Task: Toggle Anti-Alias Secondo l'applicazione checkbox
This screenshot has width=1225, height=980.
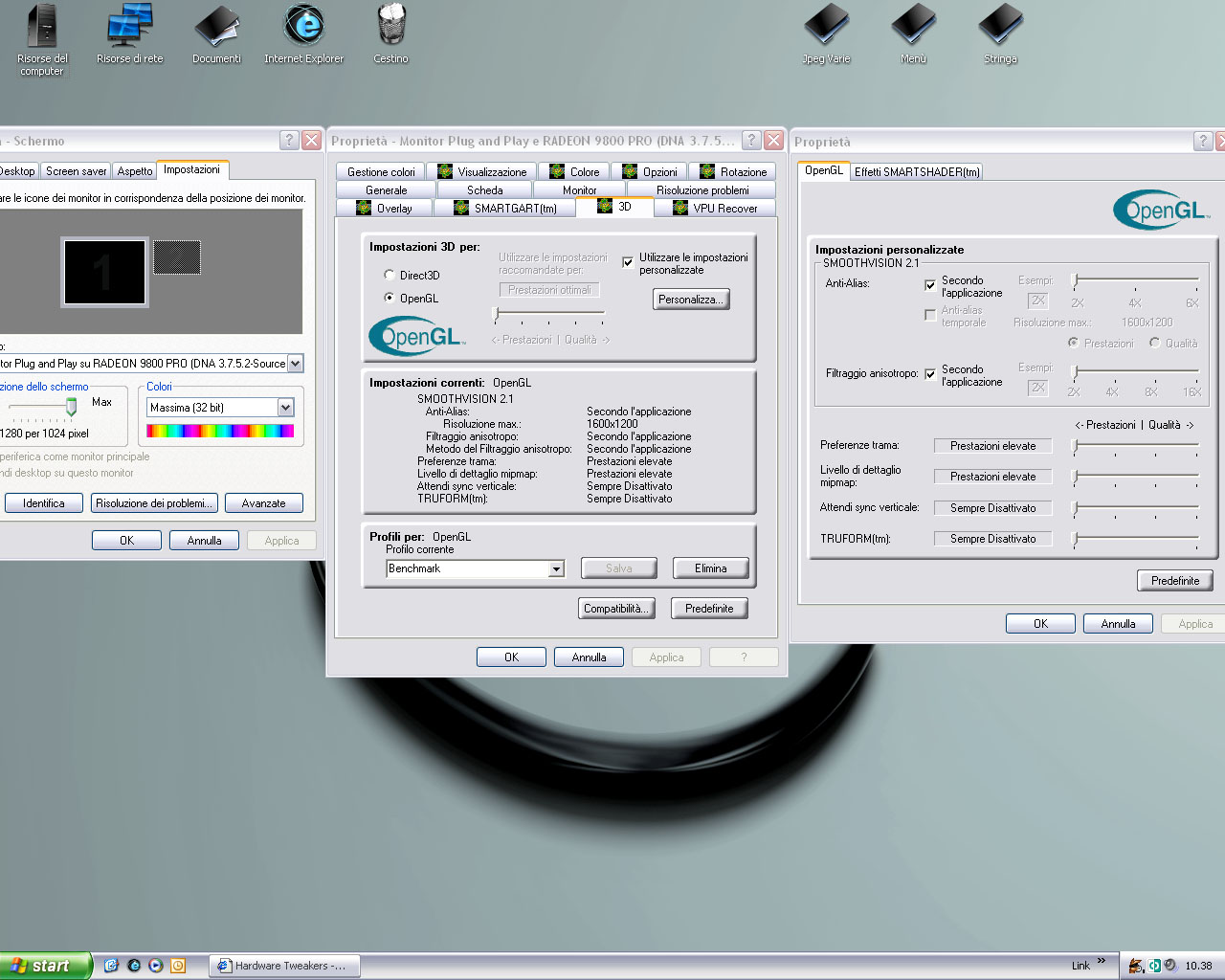Action: tap(930, 285)
